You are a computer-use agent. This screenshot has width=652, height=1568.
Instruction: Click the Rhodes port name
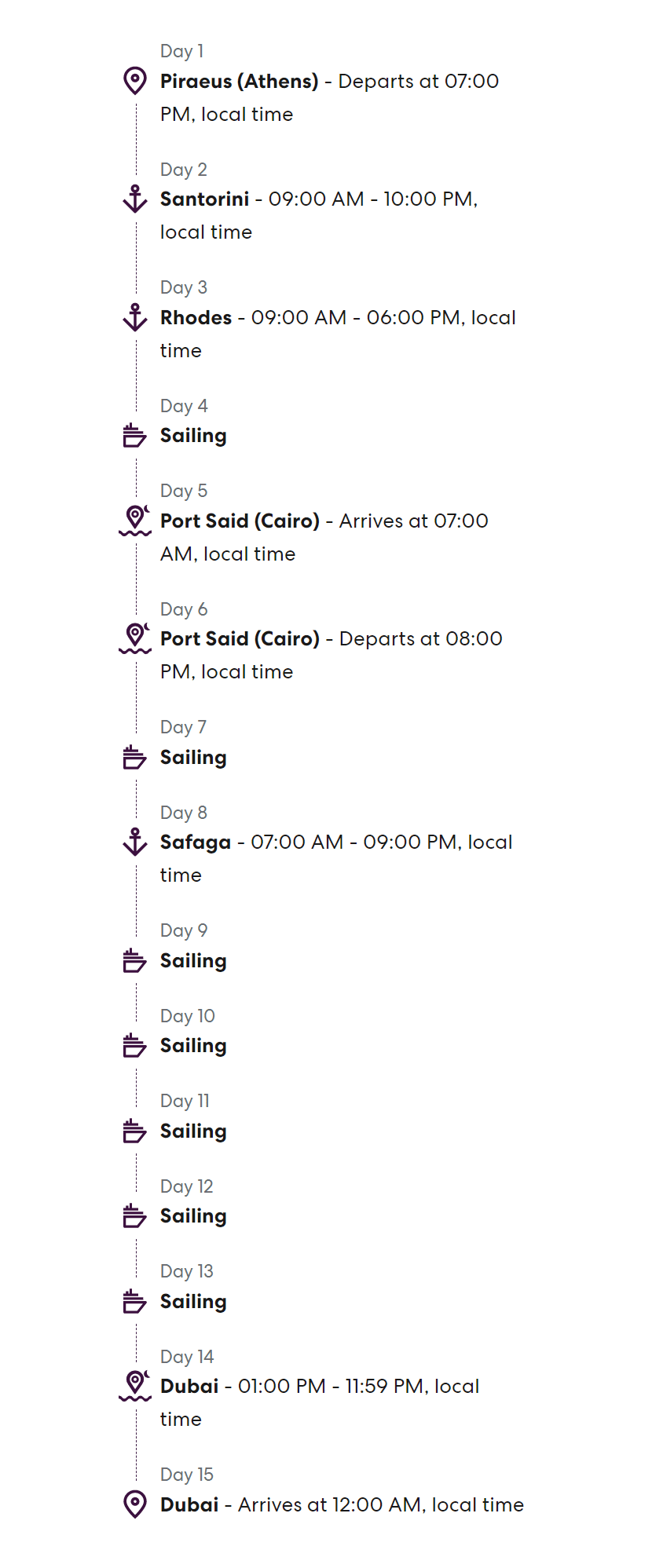196,318
